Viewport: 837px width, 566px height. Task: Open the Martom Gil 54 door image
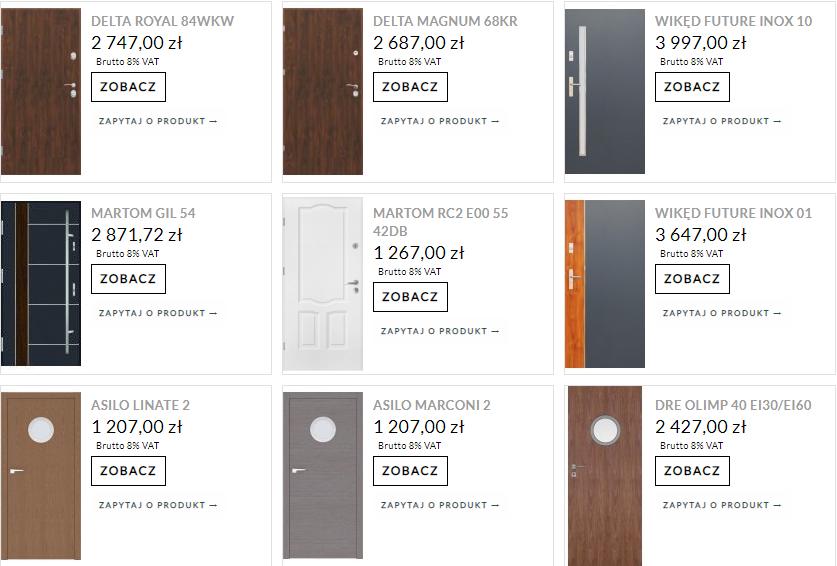click(x=41, y=284)
